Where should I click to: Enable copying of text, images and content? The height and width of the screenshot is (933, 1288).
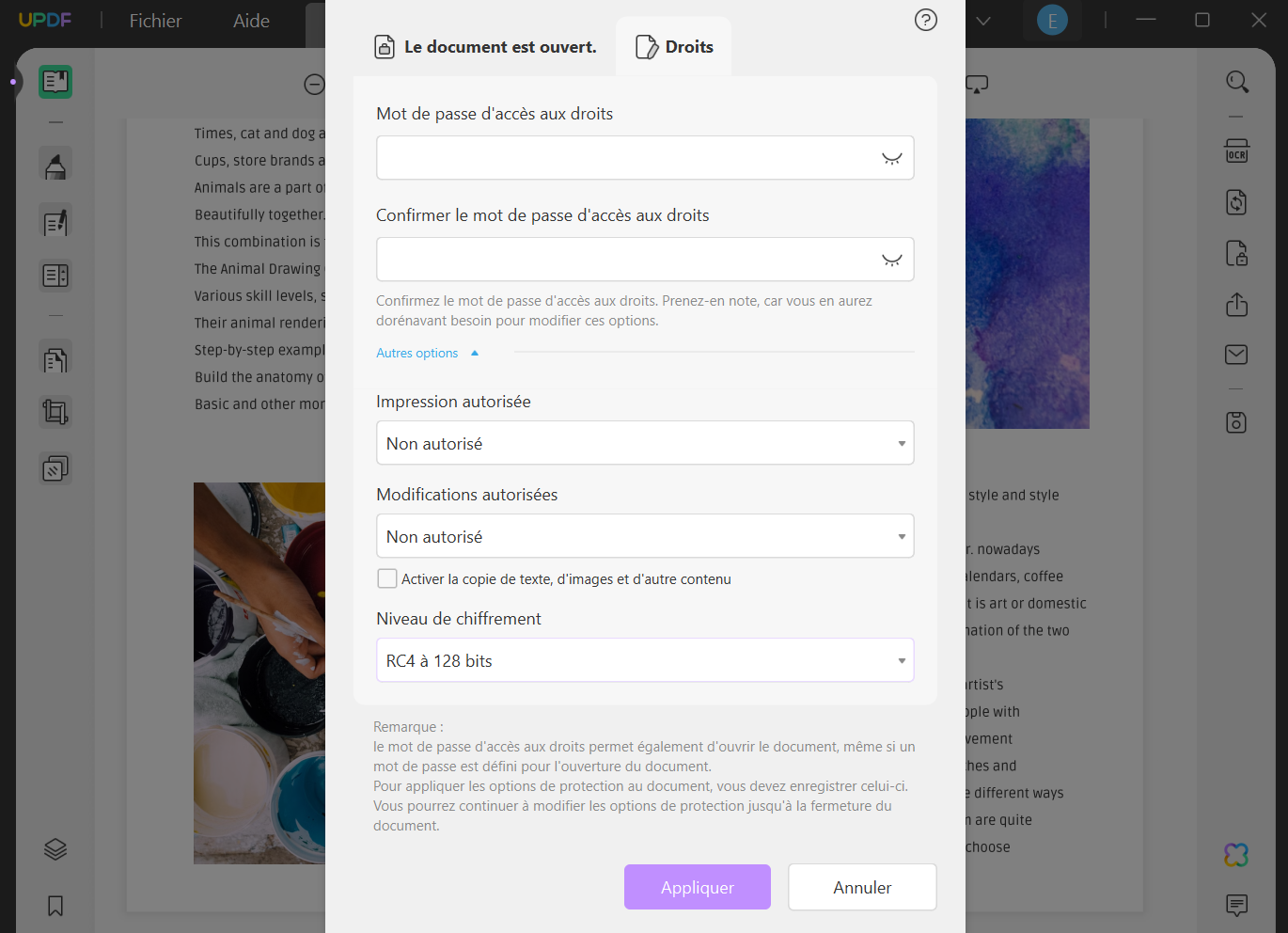tap(387, 578)
